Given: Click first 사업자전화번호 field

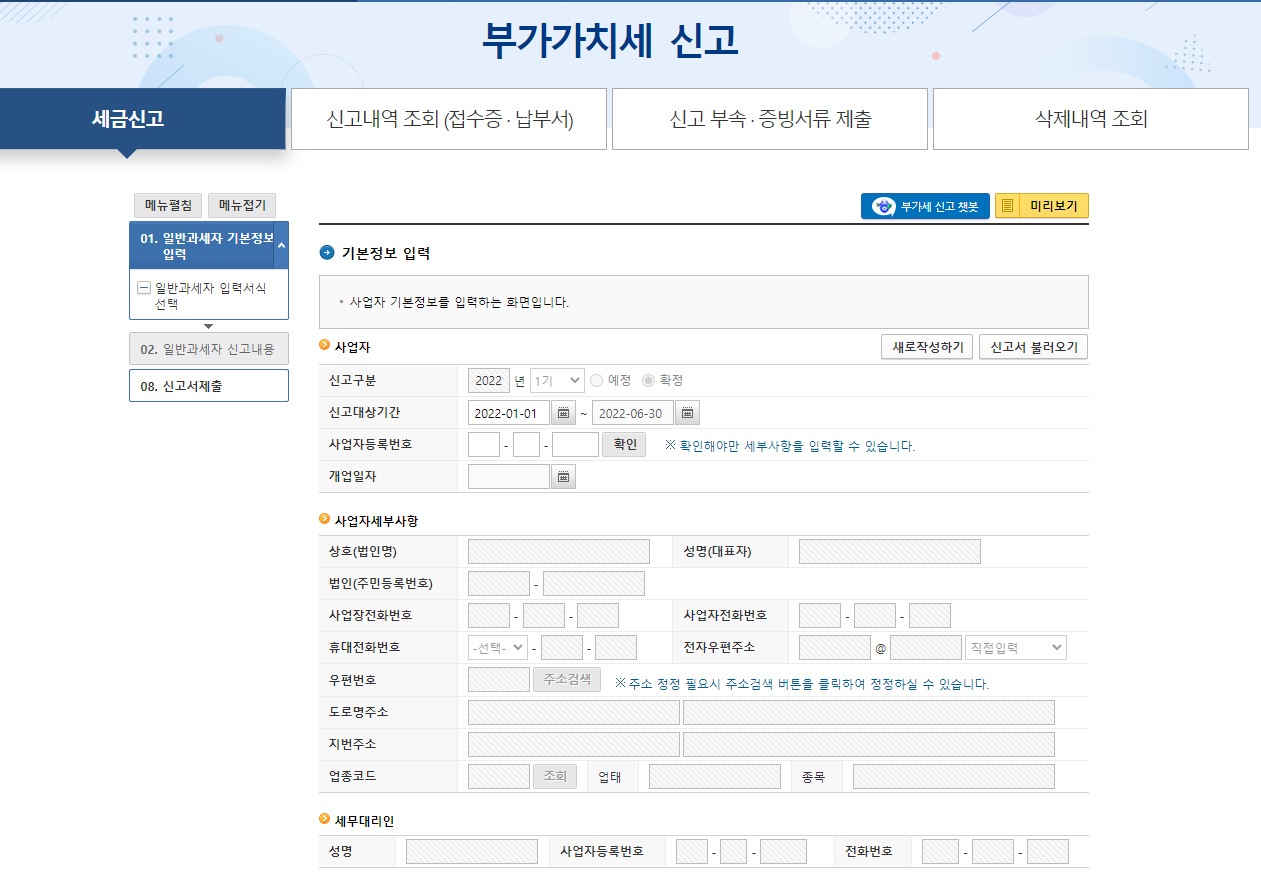Looking at the screenshot, I should pyautogui.click(x=820, y=616).
